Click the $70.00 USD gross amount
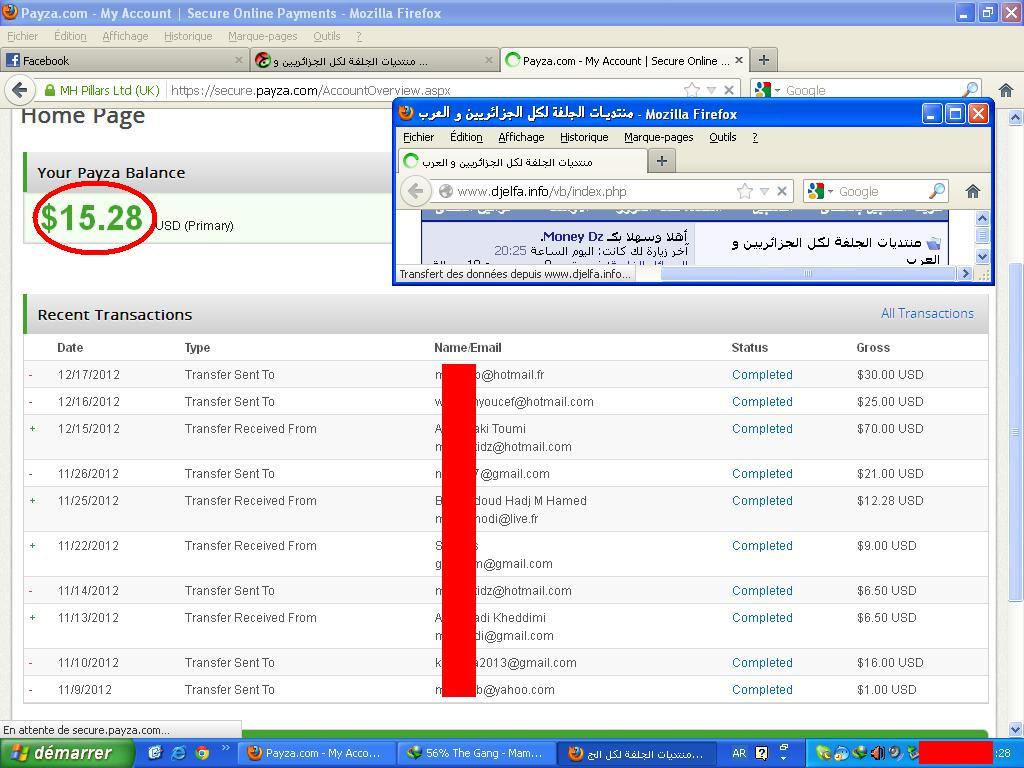Screen dimensions: 1024x768 (x=890, y=428)
